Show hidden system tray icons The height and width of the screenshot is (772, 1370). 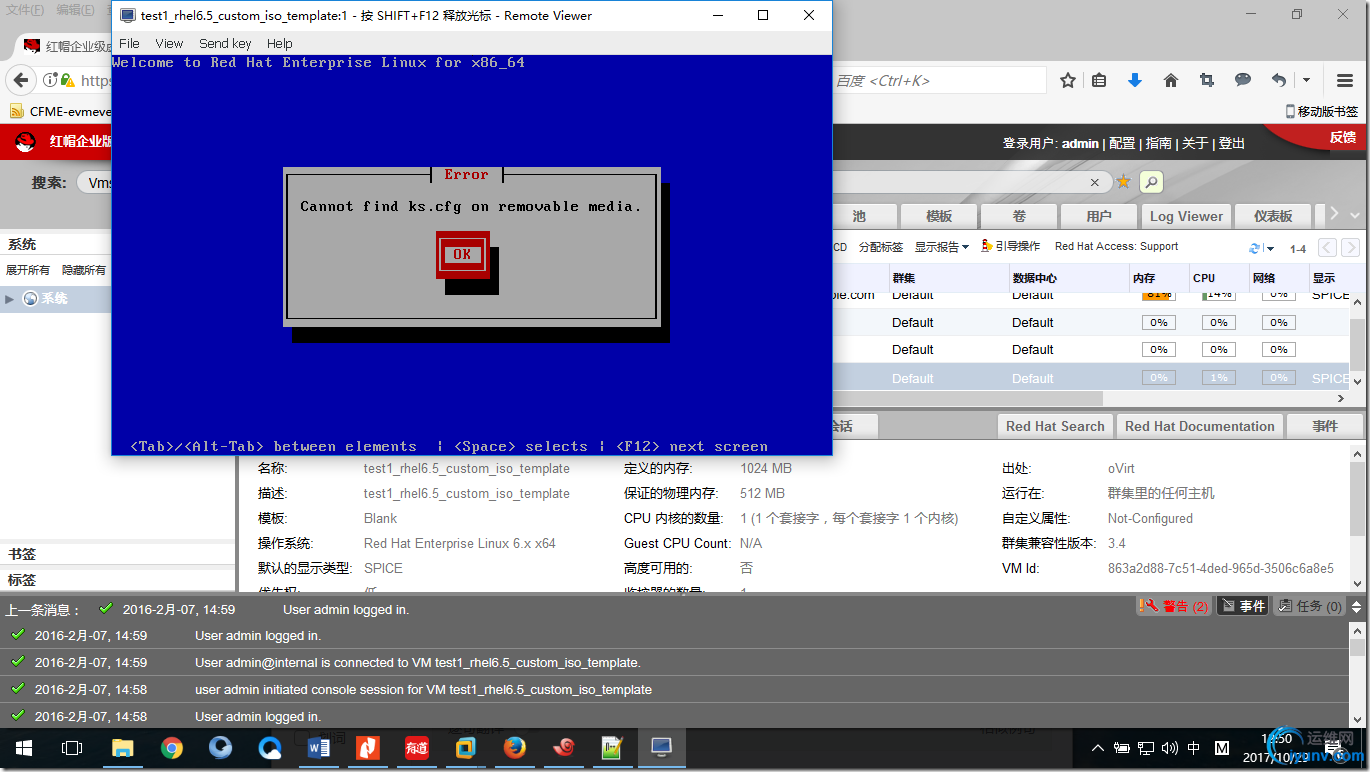point(1098,748)
